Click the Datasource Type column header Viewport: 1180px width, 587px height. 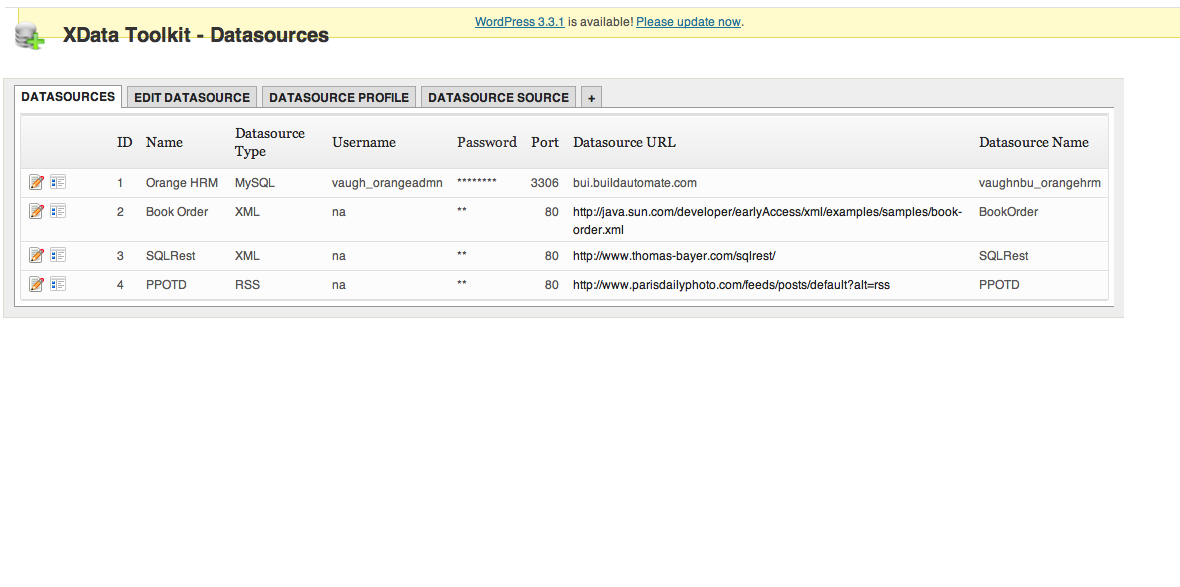[269, 142]
